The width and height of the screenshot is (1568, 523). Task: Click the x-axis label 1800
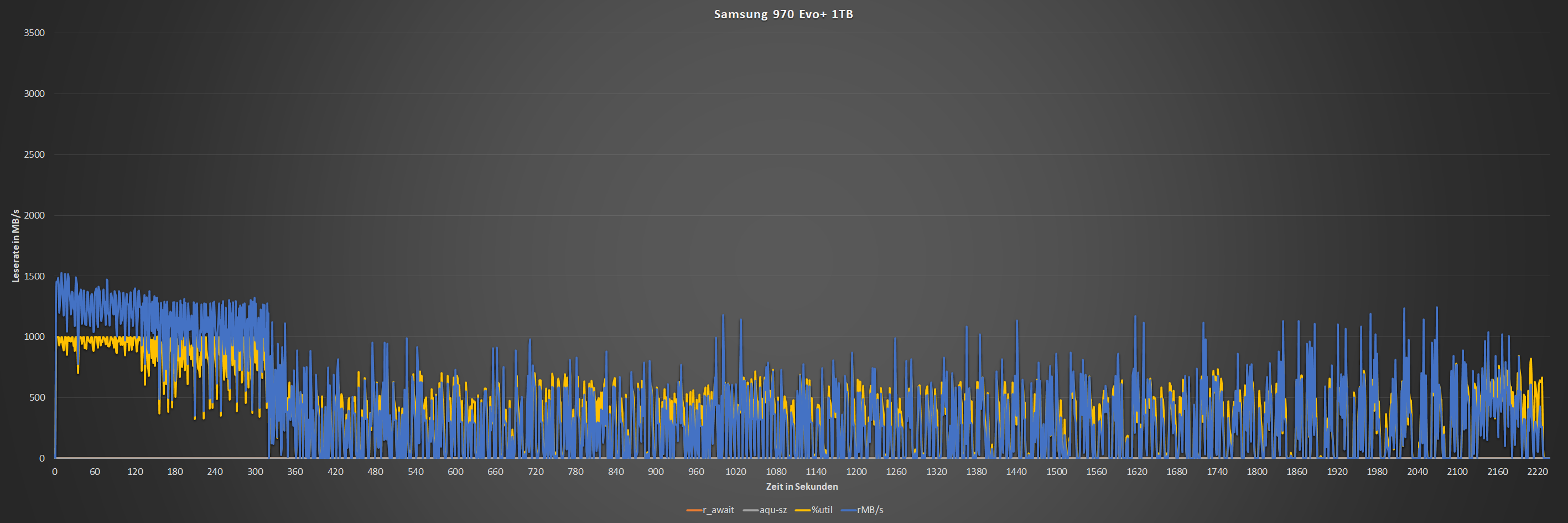click(x=1257, y=472)
